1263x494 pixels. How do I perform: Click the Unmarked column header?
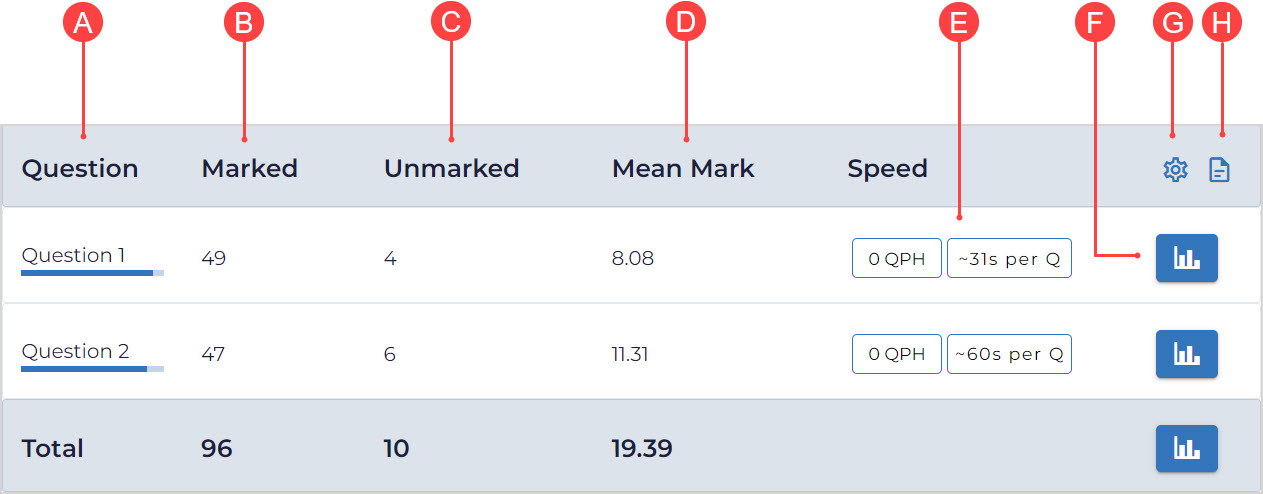451,169
